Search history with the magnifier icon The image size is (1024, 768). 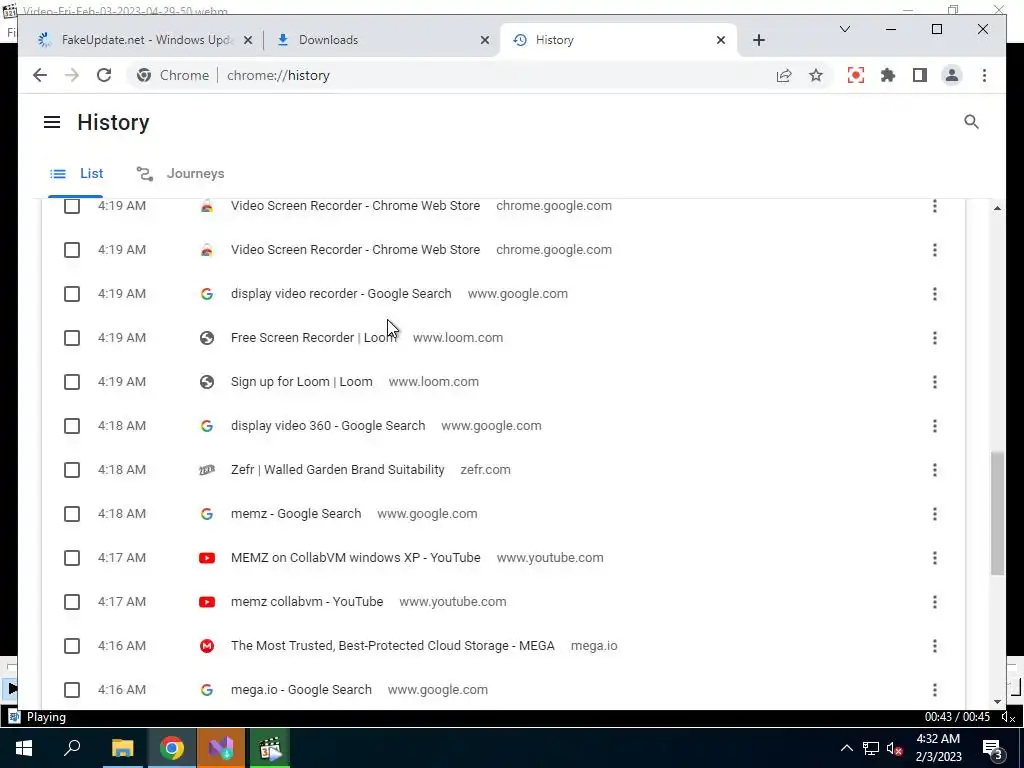coord(971,122)
